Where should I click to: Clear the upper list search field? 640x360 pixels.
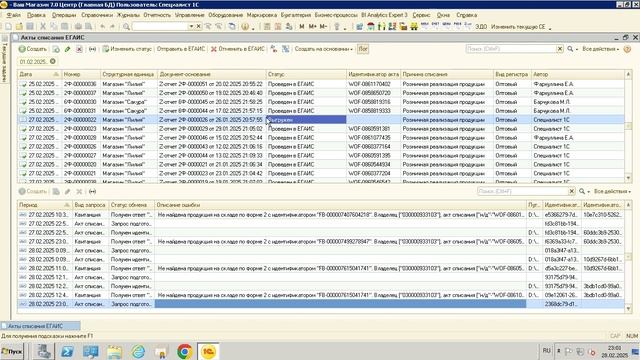[x=560, y=49]
